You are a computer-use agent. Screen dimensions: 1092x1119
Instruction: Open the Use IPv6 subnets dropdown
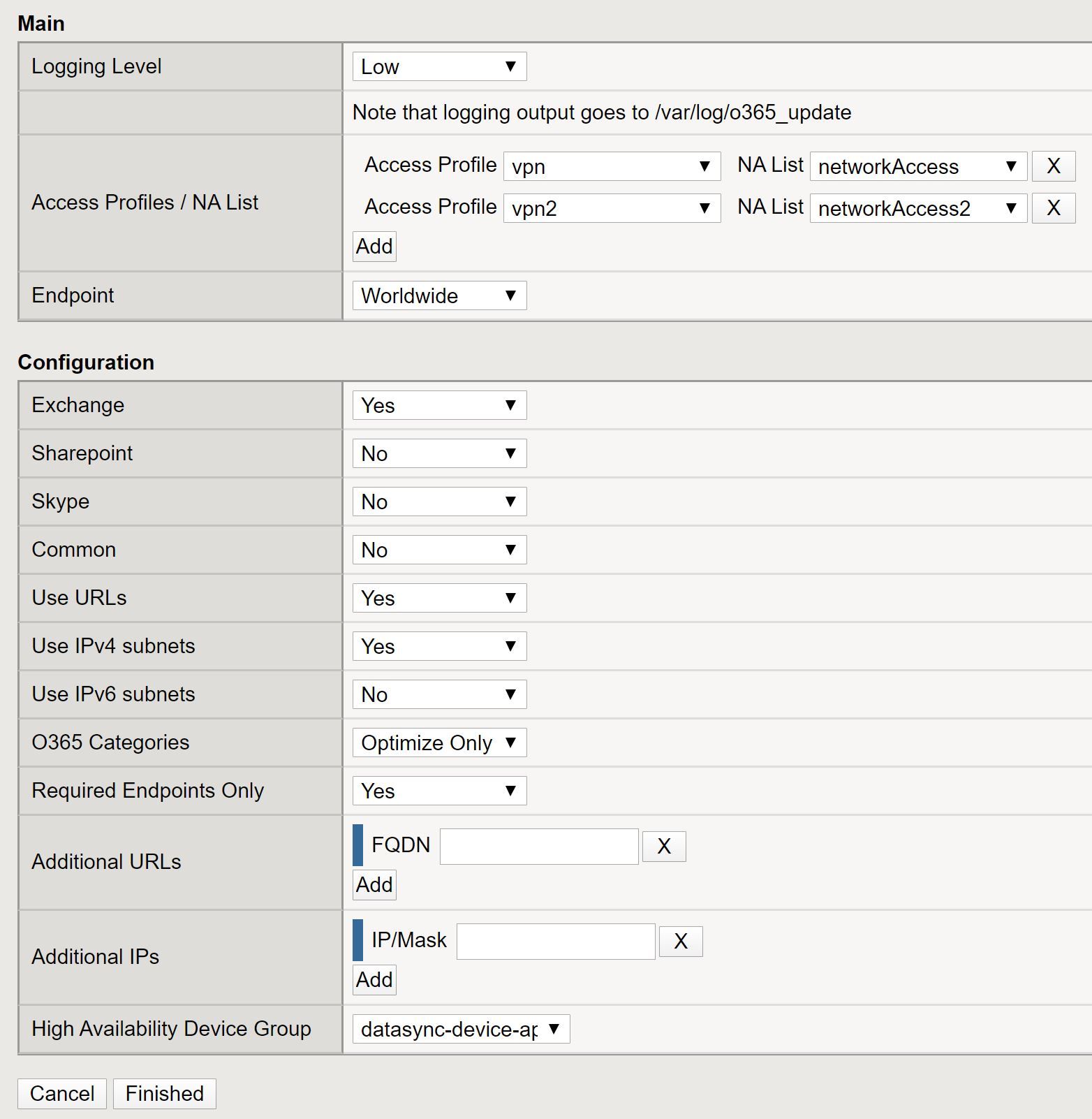coord(439,695)
